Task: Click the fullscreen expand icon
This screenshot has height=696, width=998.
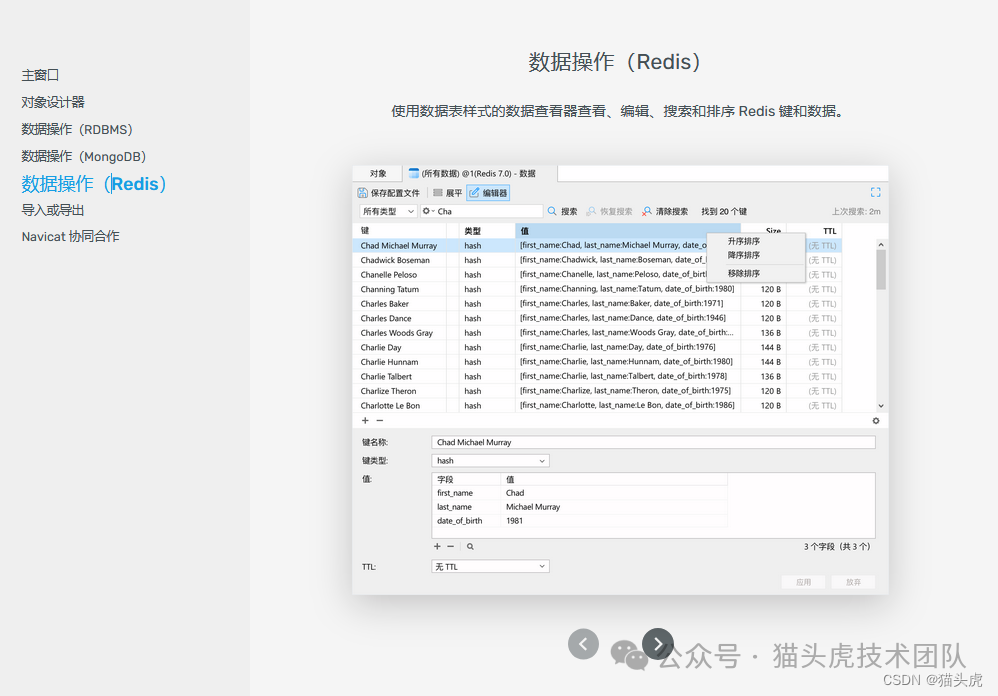Action: (875, 192)
